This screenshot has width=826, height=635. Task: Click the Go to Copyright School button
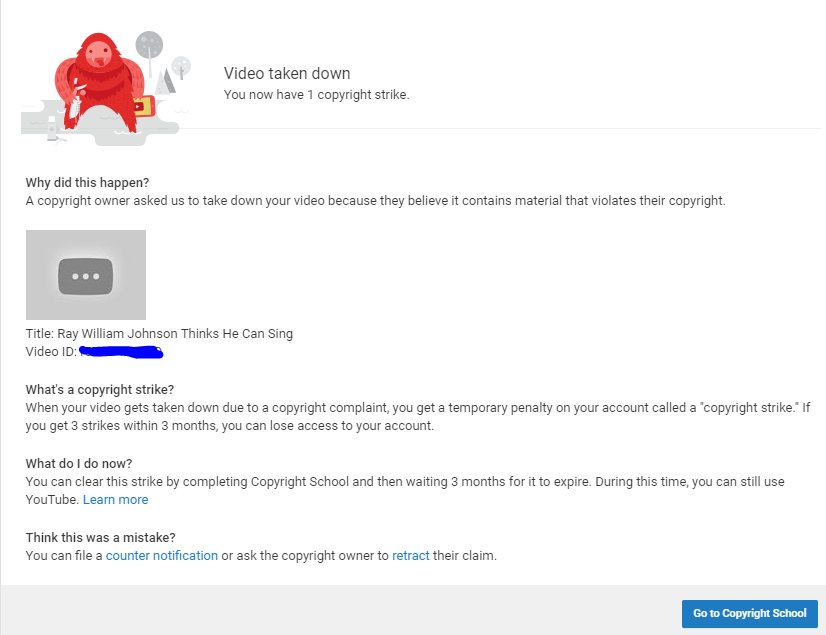(x=749, y=613)
